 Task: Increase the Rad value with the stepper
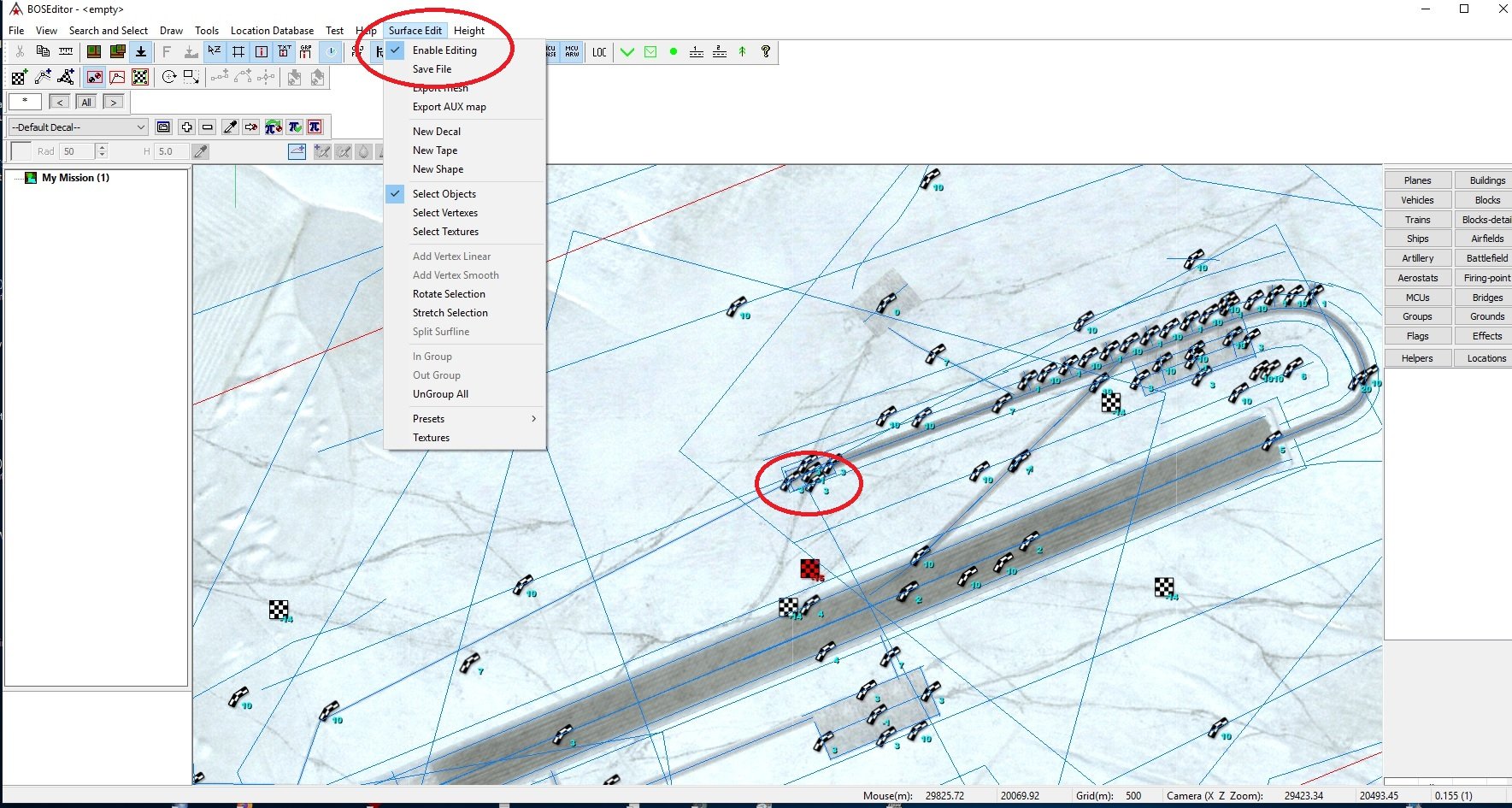pyautogui.click(x=103, y=148)
